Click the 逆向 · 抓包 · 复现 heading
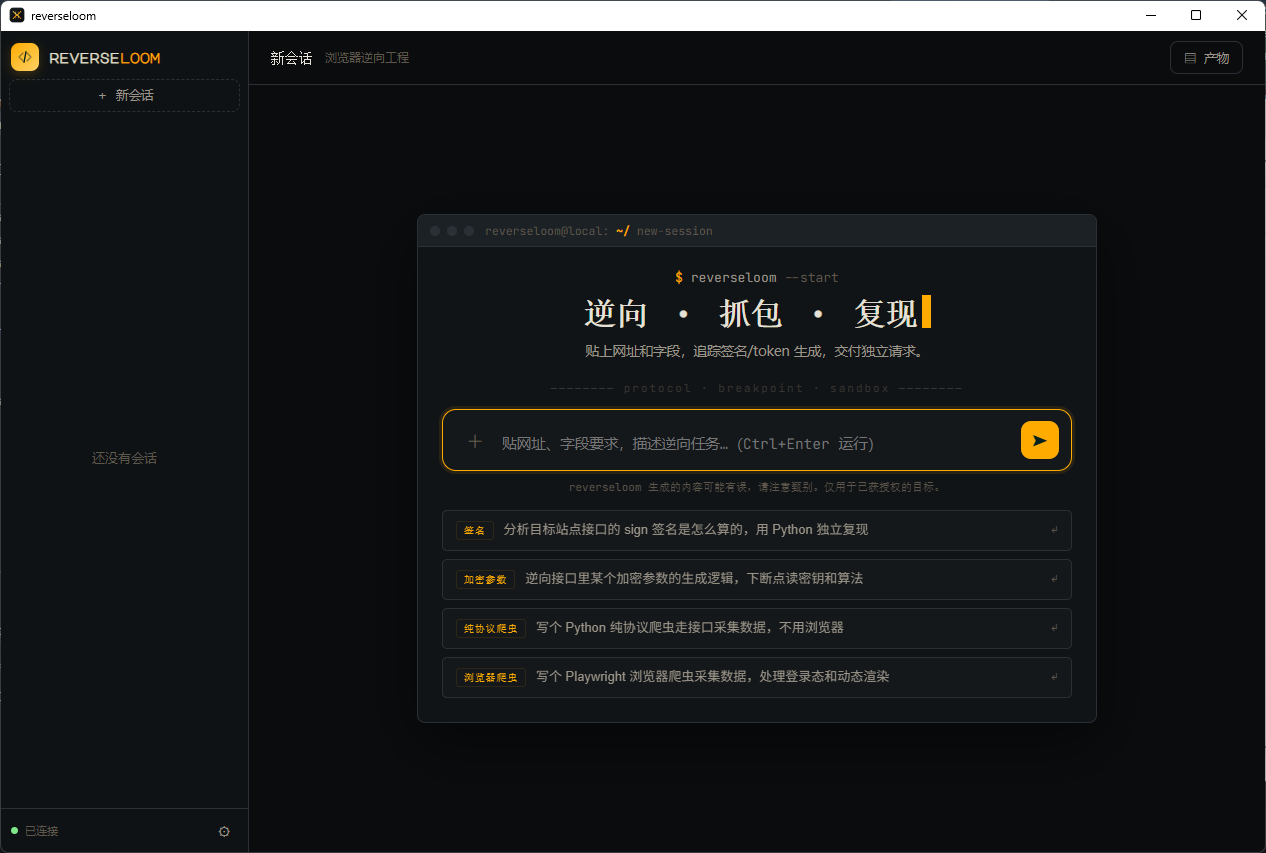The image size is (1266, 853). click(757, 313)
